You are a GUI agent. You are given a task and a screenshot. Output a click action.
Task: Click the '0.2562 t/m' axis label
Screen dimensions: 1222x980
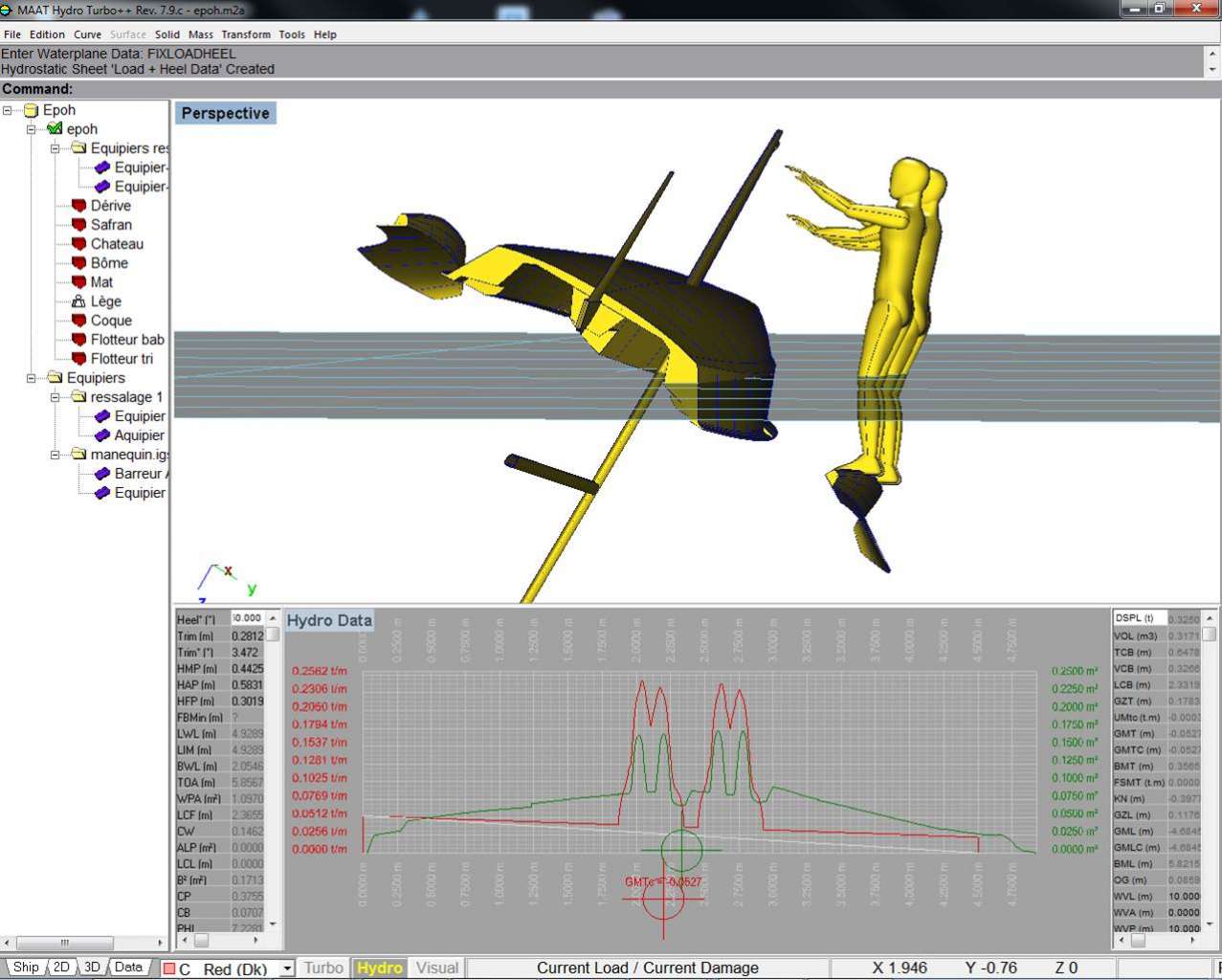coord(320,671)
